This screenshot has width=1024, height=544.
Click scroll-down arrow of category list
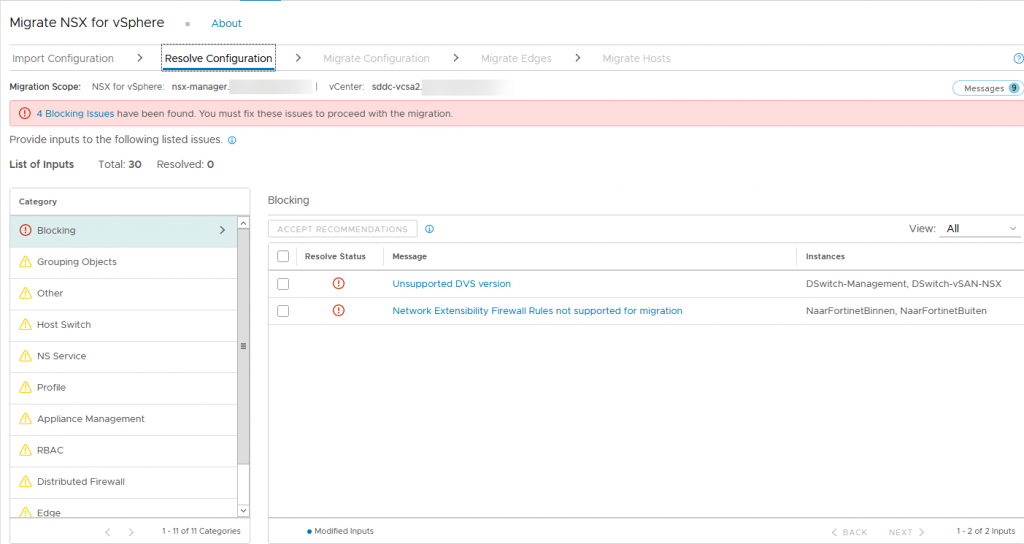pos(244,511)
